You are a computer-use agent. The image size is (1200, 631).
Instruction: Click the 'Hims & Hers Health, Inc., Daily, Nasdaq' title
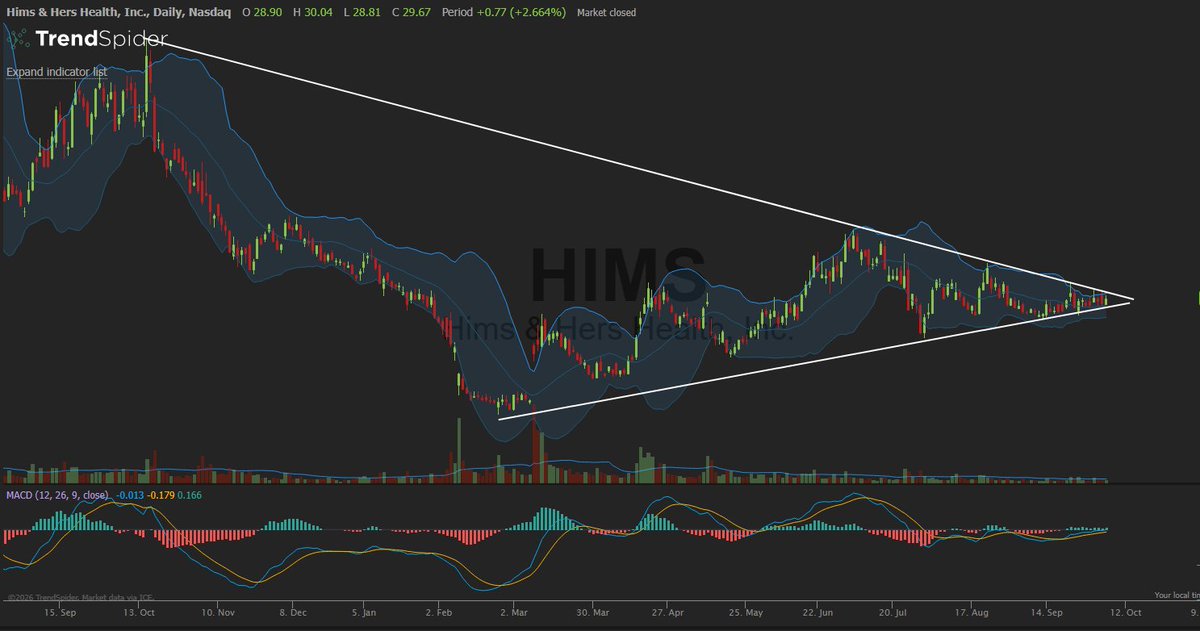click(118, 13)
